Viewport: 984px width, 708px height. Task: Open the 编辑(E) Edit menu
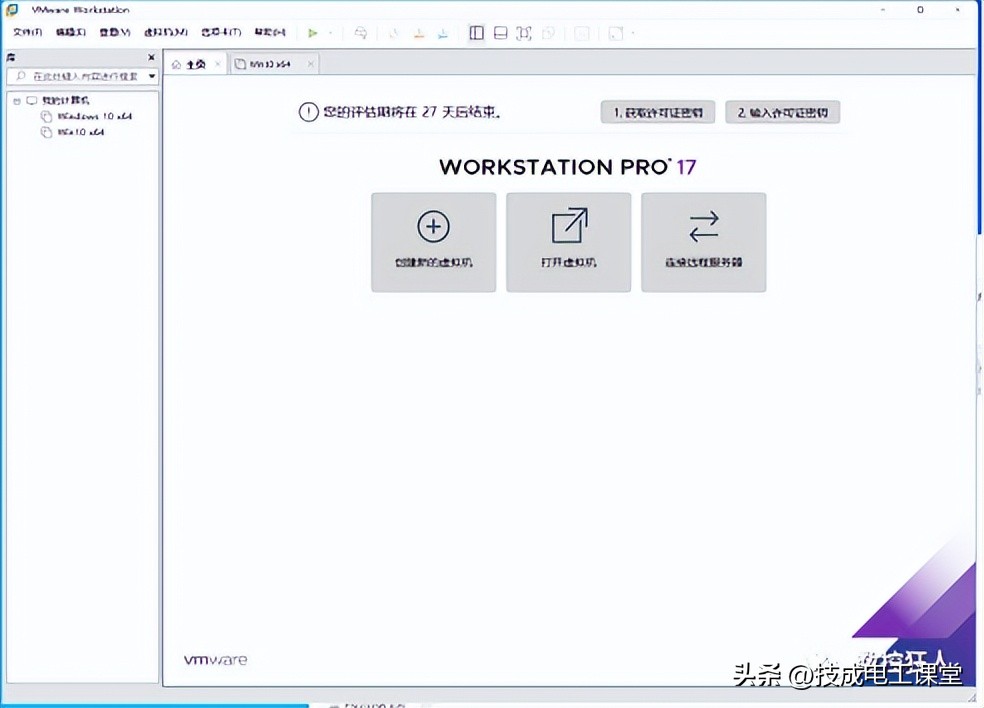pos(70,32)
